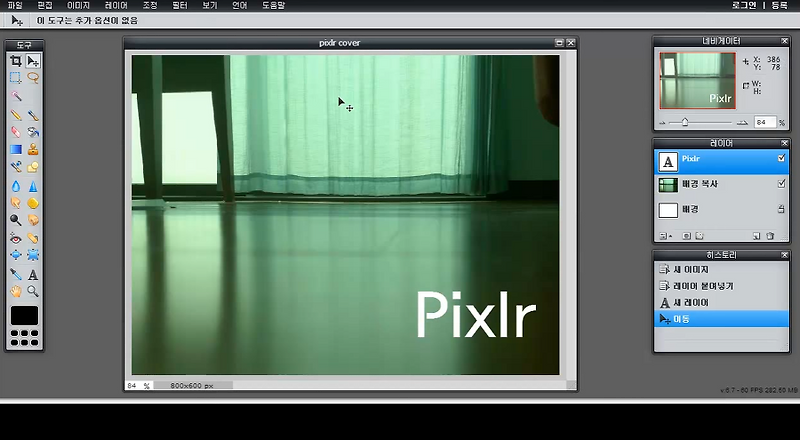Open the 언어 menu

pyautogui.click(x=240, y=6)
